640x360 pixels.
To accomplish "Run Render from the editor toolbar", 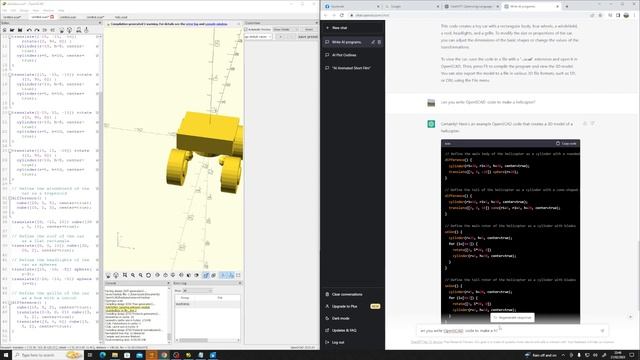I will [69, 30].
